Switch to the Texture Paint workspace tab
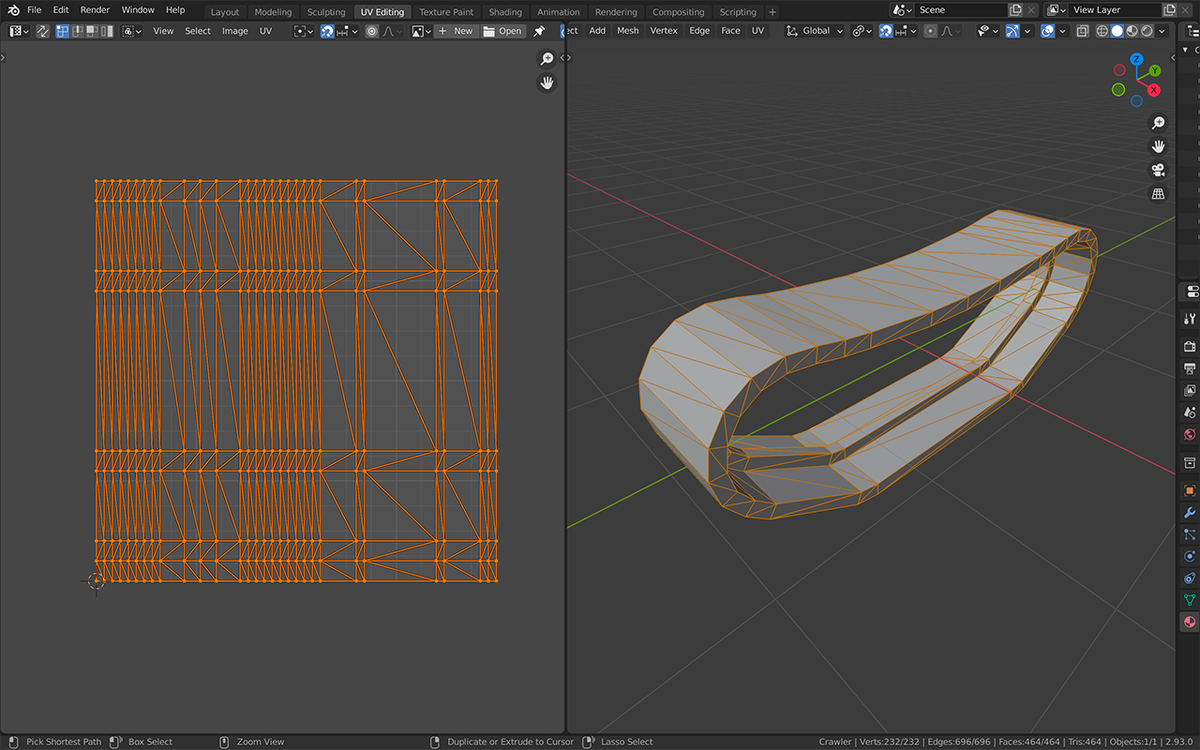 pyautogui.click(x=448, y=12)
